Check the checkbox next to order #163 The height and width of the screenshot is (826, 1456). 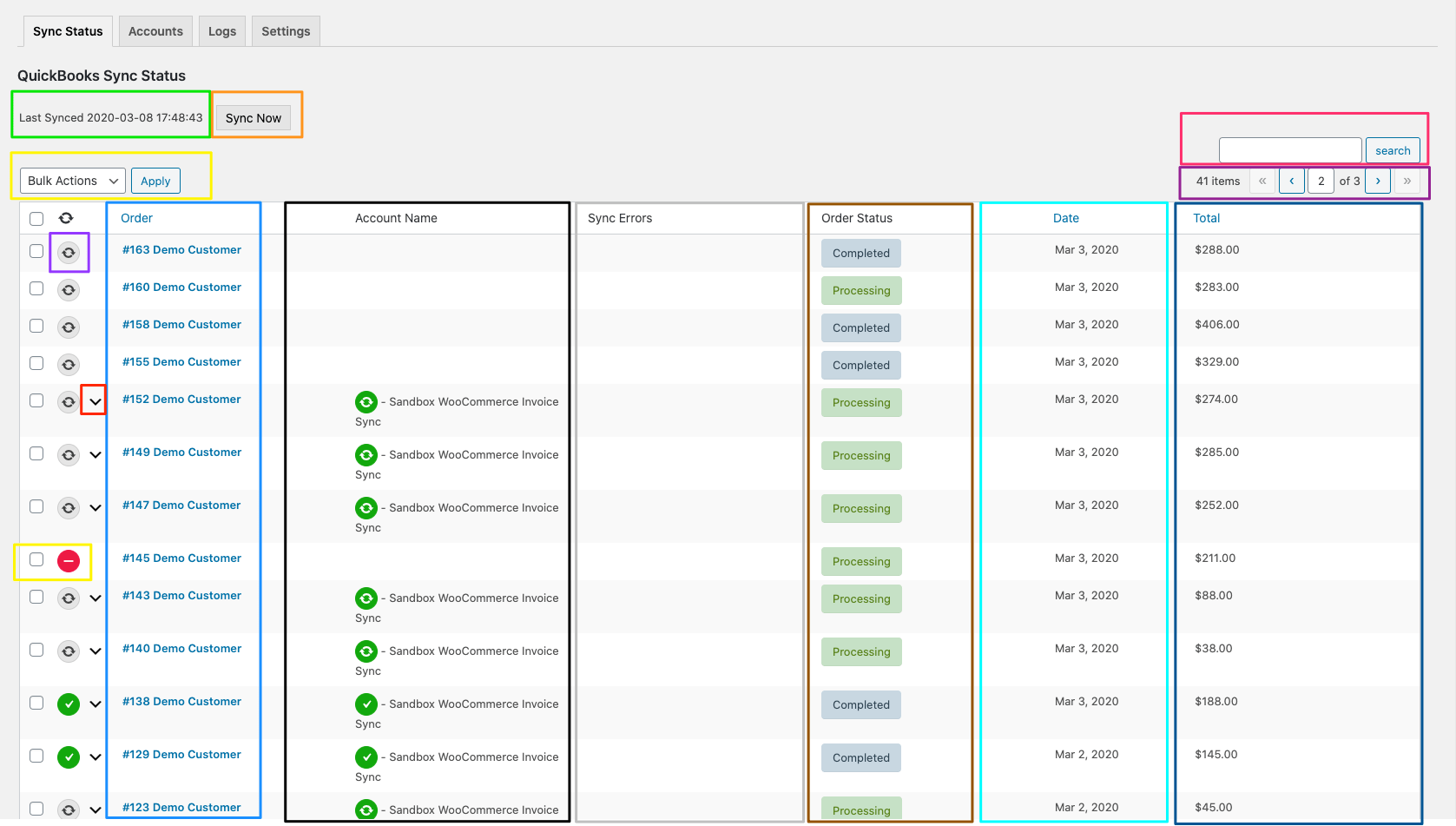[x=36, y=251]
